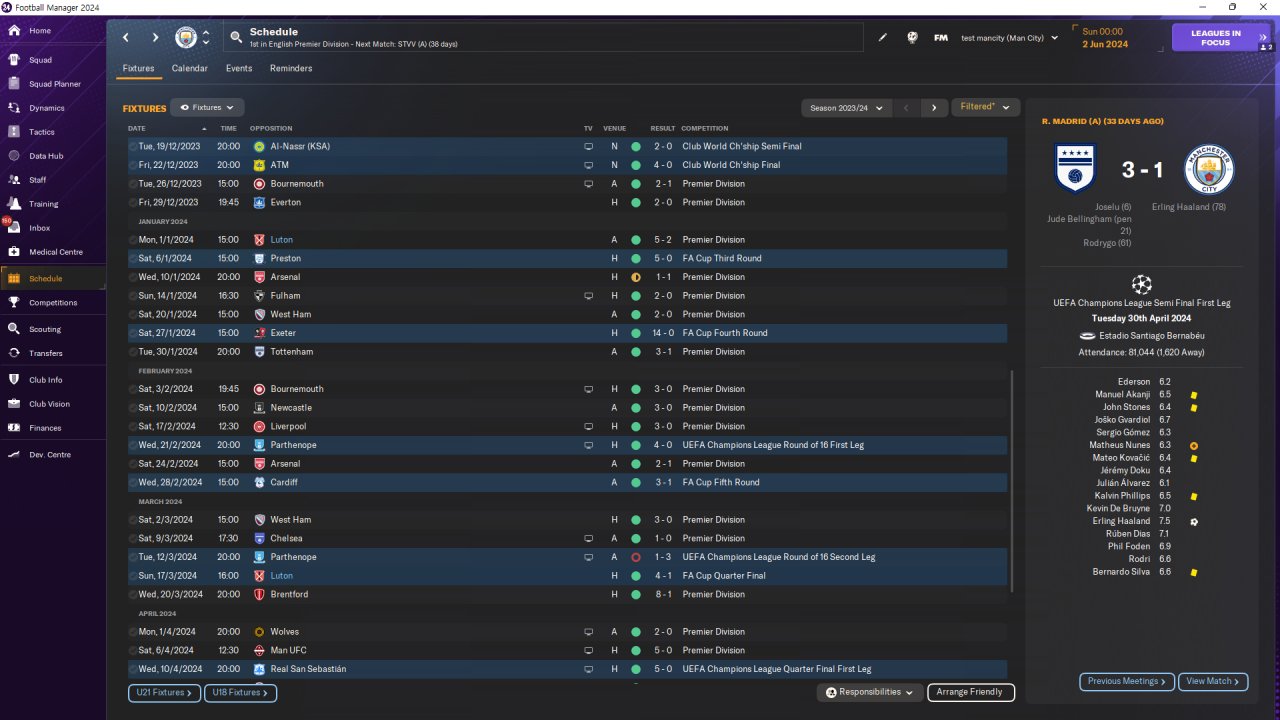Click Kevin De Bruyne in the ratings list
This screenshot has width=1280, height=720.
click(1118, 508)
